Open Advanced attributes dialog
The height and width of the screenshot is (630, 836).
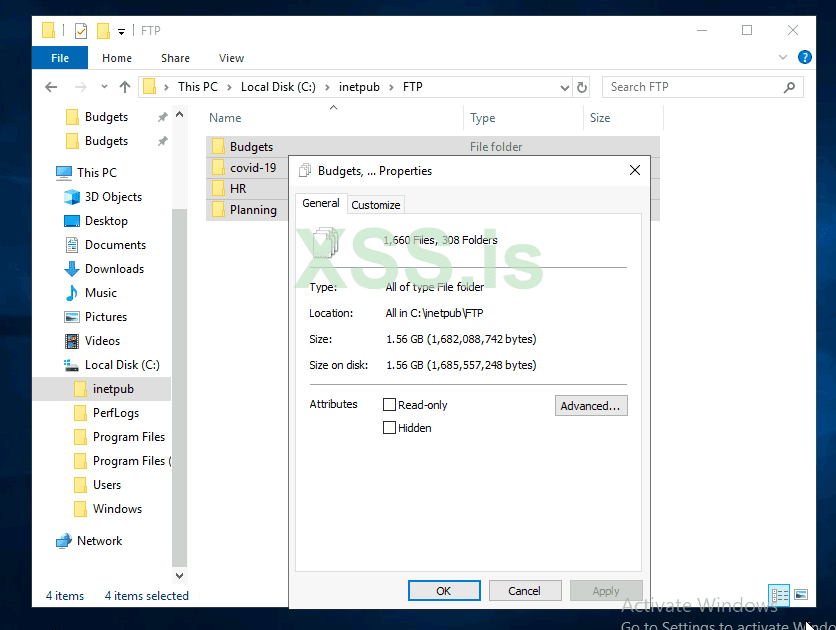(591, 406)
